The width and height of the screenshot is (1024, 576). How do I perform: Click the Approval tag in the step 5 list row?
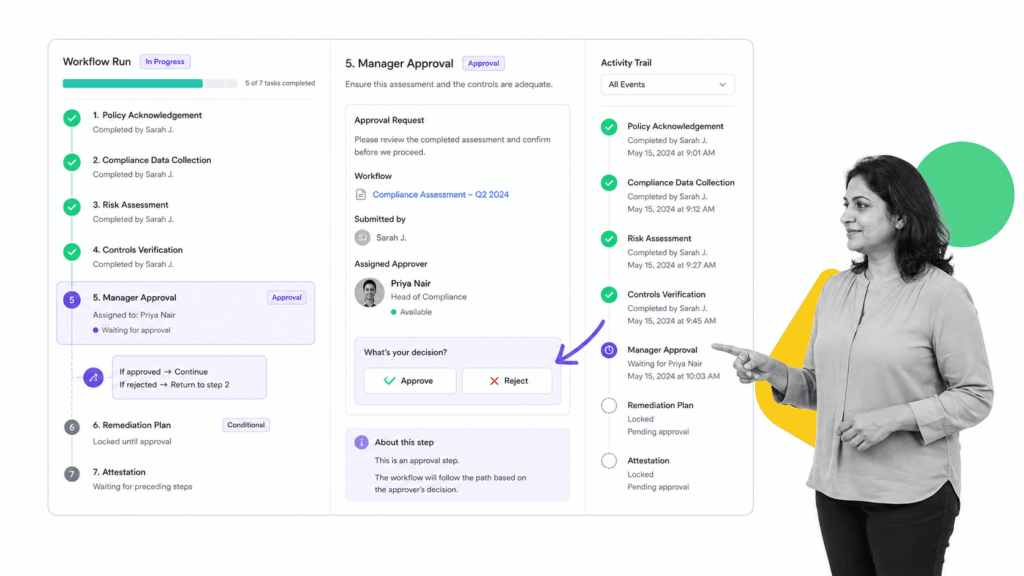pyautogui.click(x=286, y=297)
